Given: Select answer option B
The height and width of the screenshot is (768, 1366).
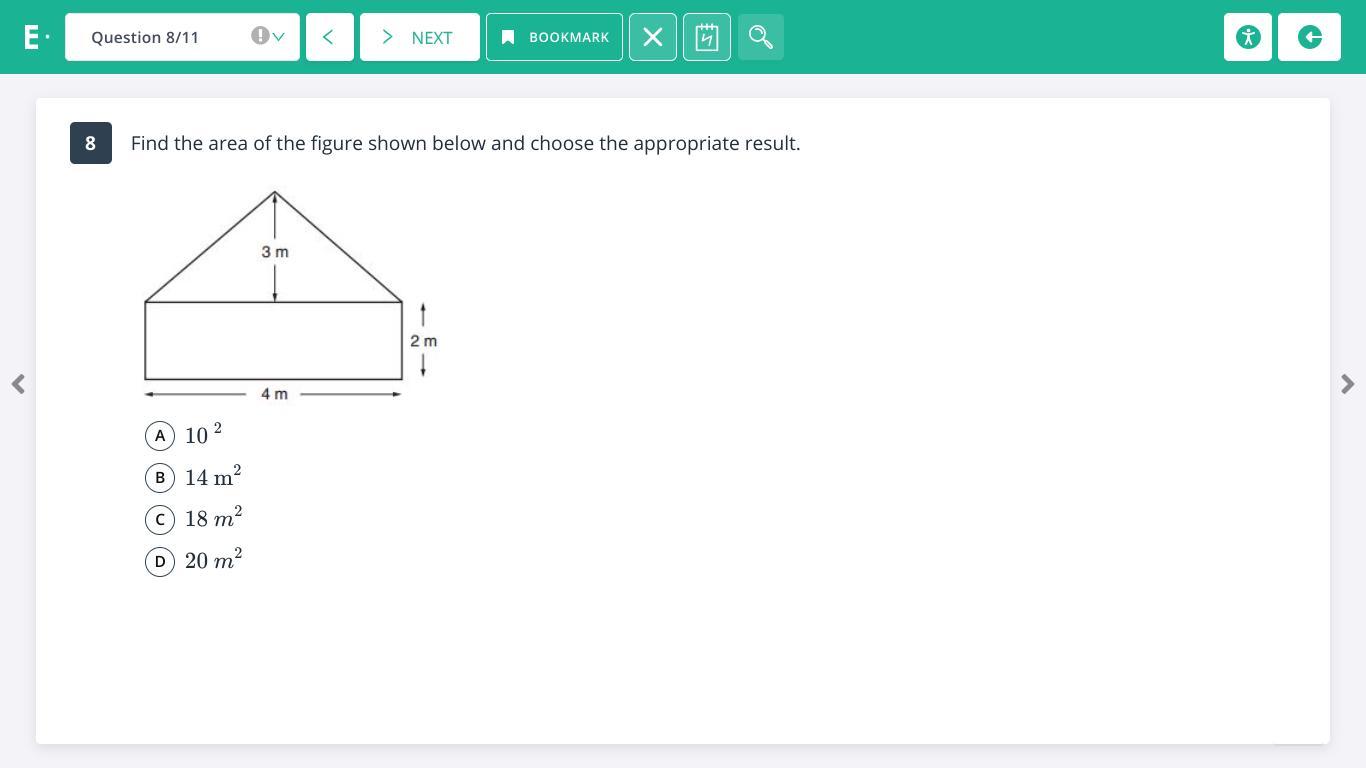Looking at the screenshot, I should tap(160, 478).
